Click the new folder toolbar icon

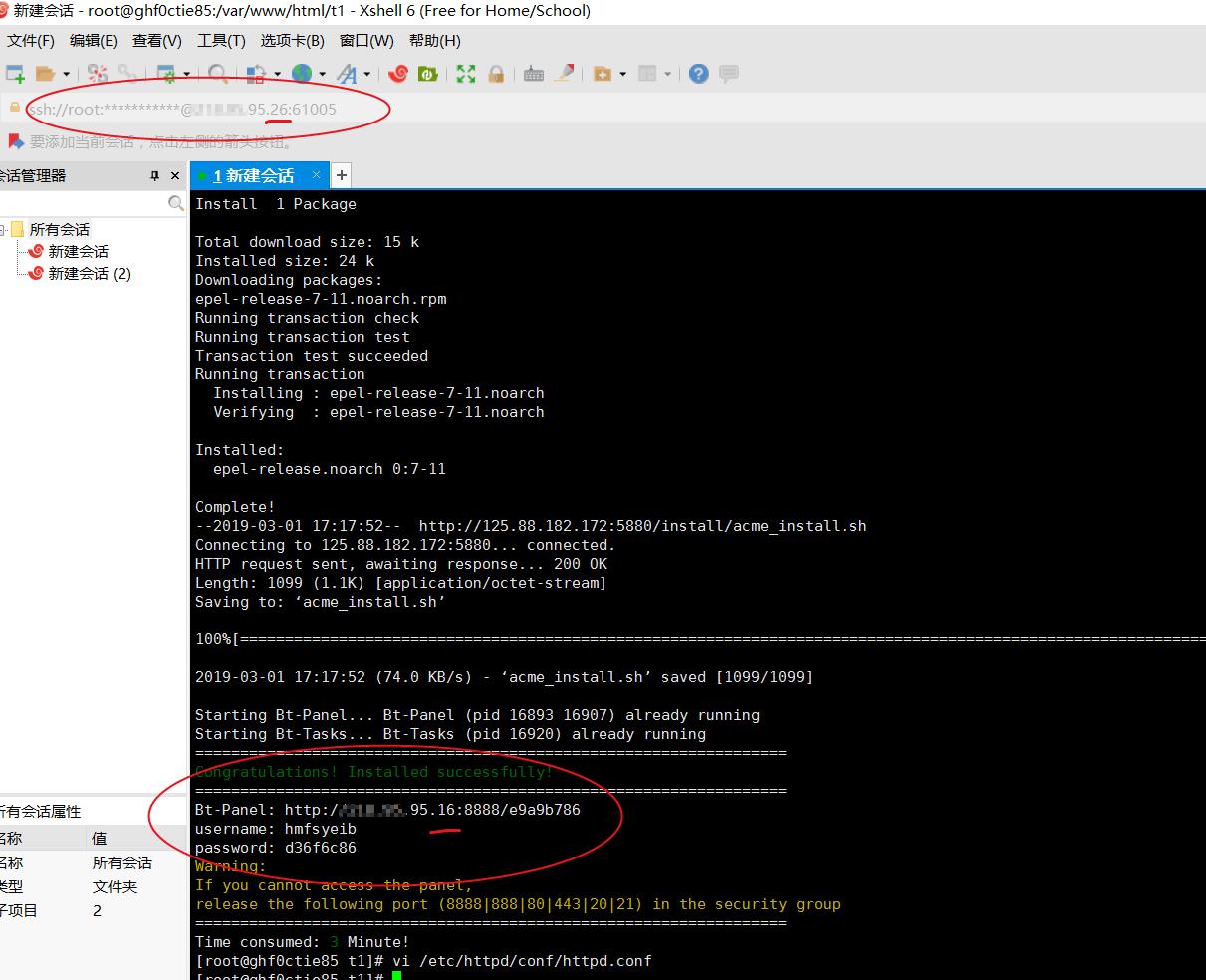pos(603,74)
